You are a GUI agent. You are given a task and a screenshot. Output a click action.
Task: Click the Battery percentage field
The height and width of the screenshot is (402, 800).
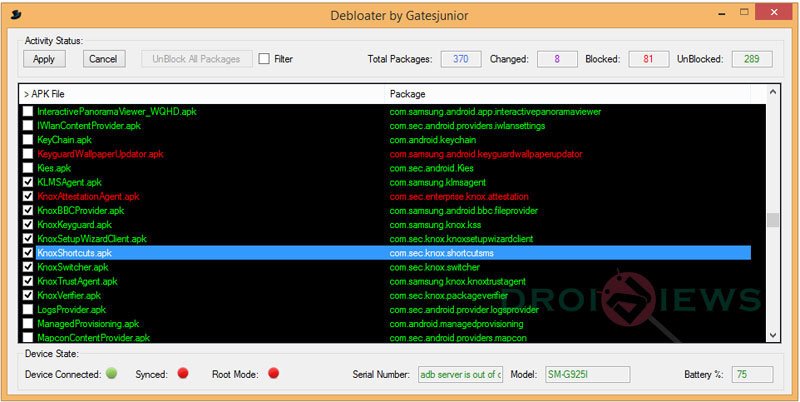(752, 374)
